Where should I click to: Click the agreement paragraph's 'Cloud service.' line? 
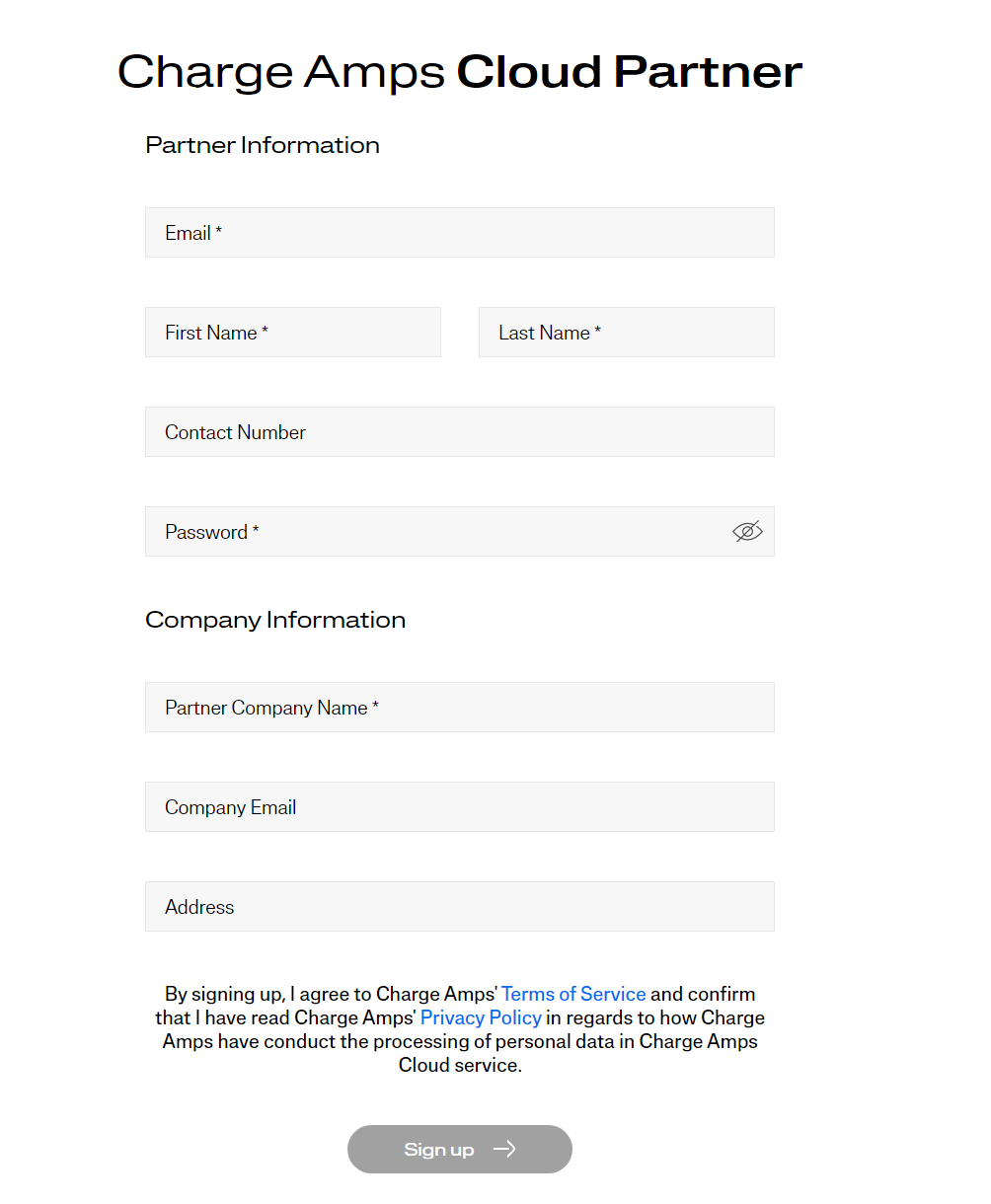point(460,1065)
